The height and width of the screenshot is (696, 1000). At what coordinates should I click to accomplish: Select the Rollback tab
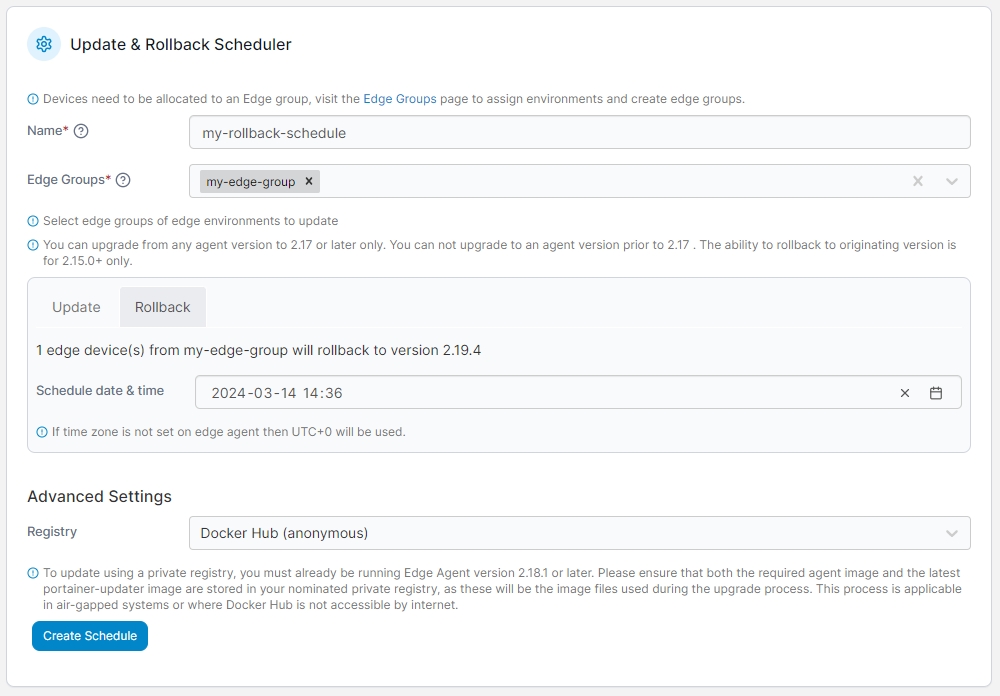point(163,307)
